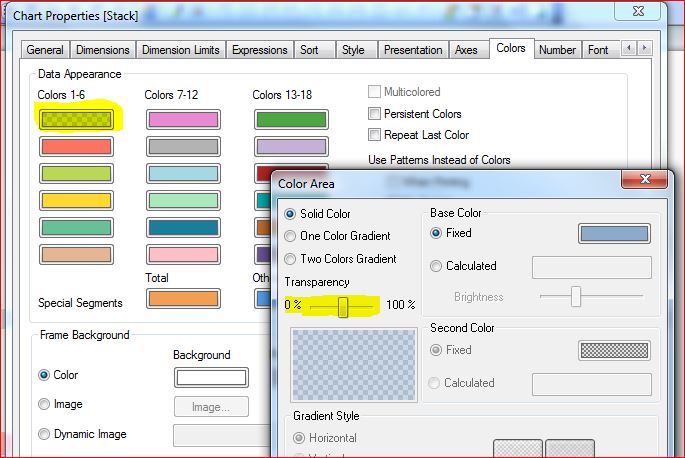Click the tan swatch in Colors 1-6
The height and width of the screenshot is (458, 685).
[x=76, y=255]
